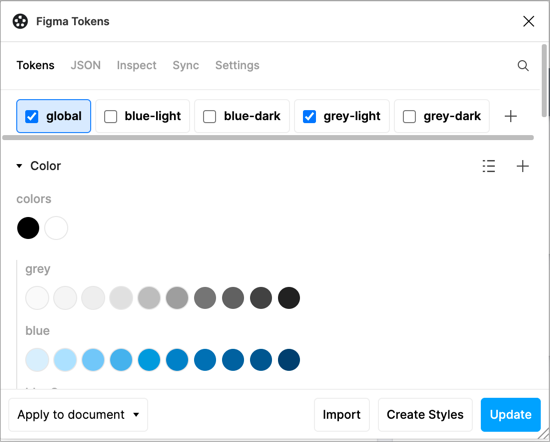Select the ninth blue swatch
The height and width of the screenshot is (442, 550).
[261, 360]
